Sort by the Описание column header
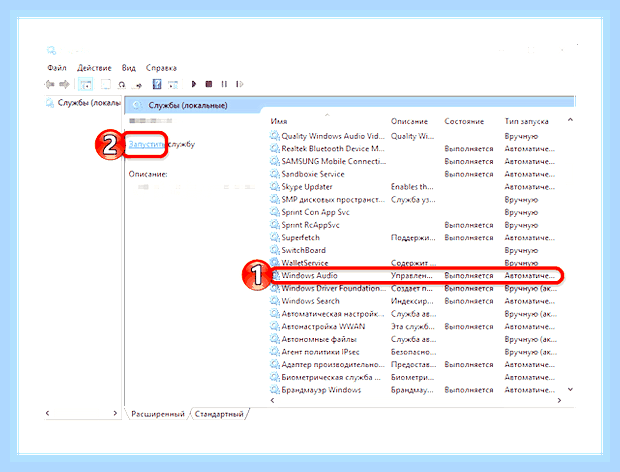 tap(409, 121)
